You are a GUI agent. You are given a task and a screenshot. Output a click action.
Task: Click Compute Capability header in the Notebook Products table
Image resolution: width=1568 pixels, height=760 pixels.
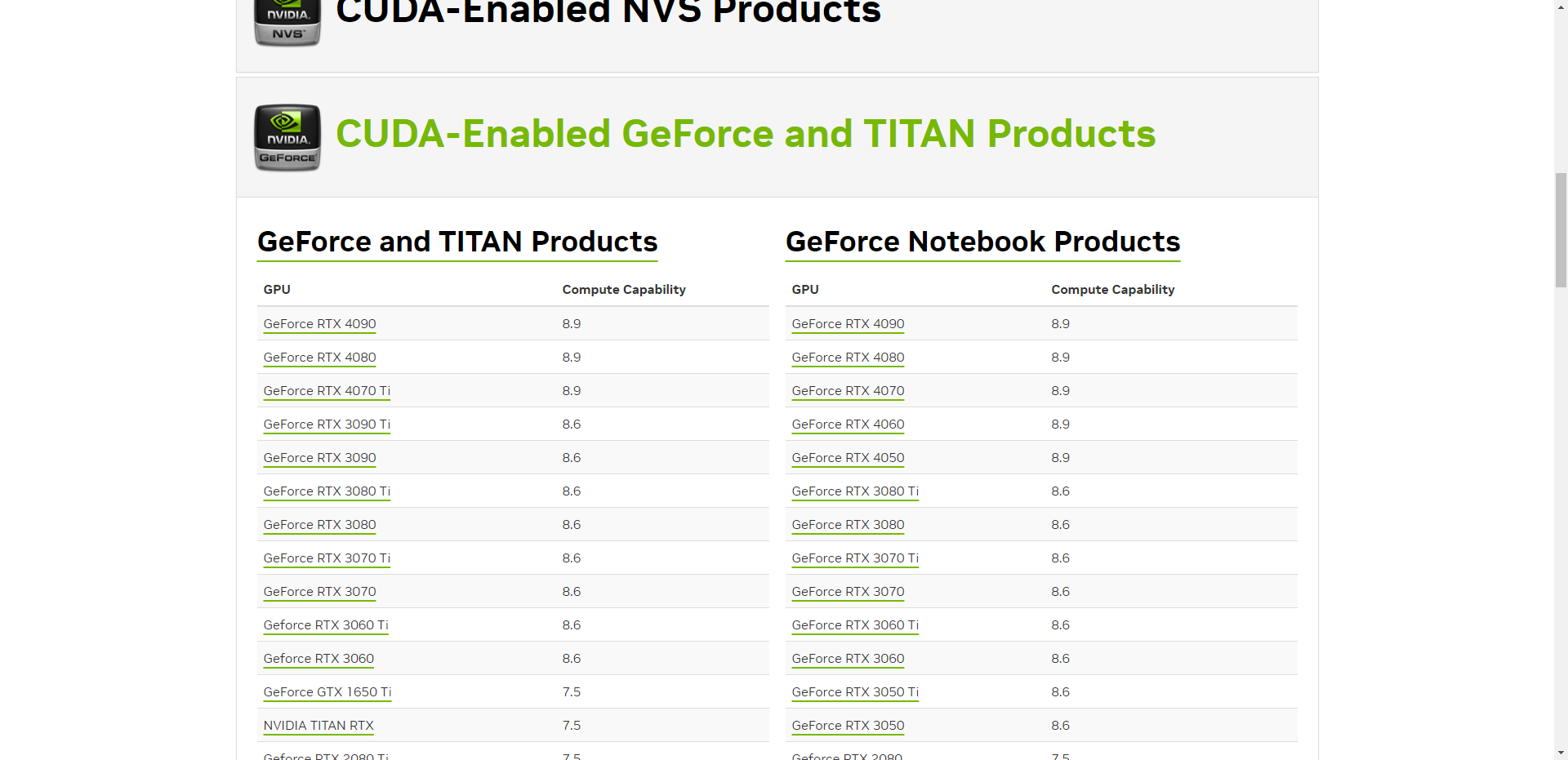pos(1112,290)
